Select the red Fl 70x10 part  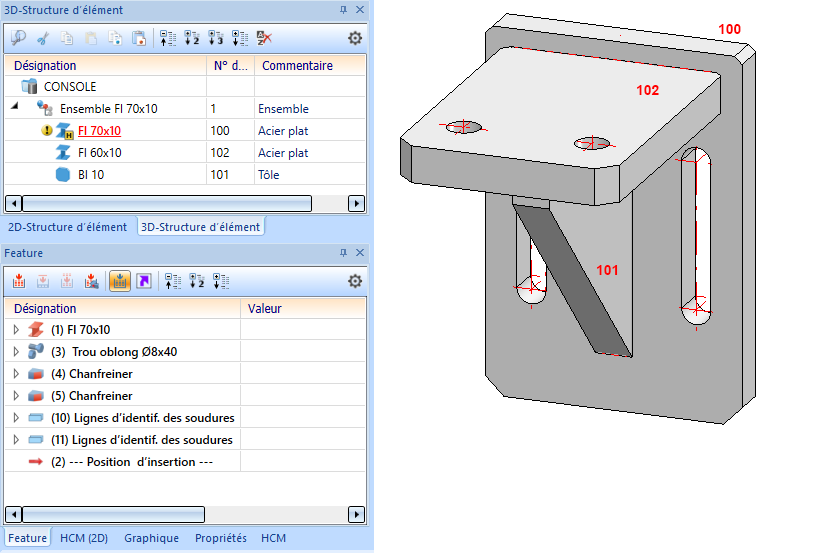click(x=99, y=131)
